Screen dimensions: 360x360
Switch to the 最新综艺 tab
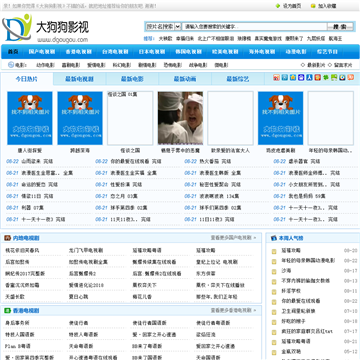pyautogui.click(x=238, y=79)
